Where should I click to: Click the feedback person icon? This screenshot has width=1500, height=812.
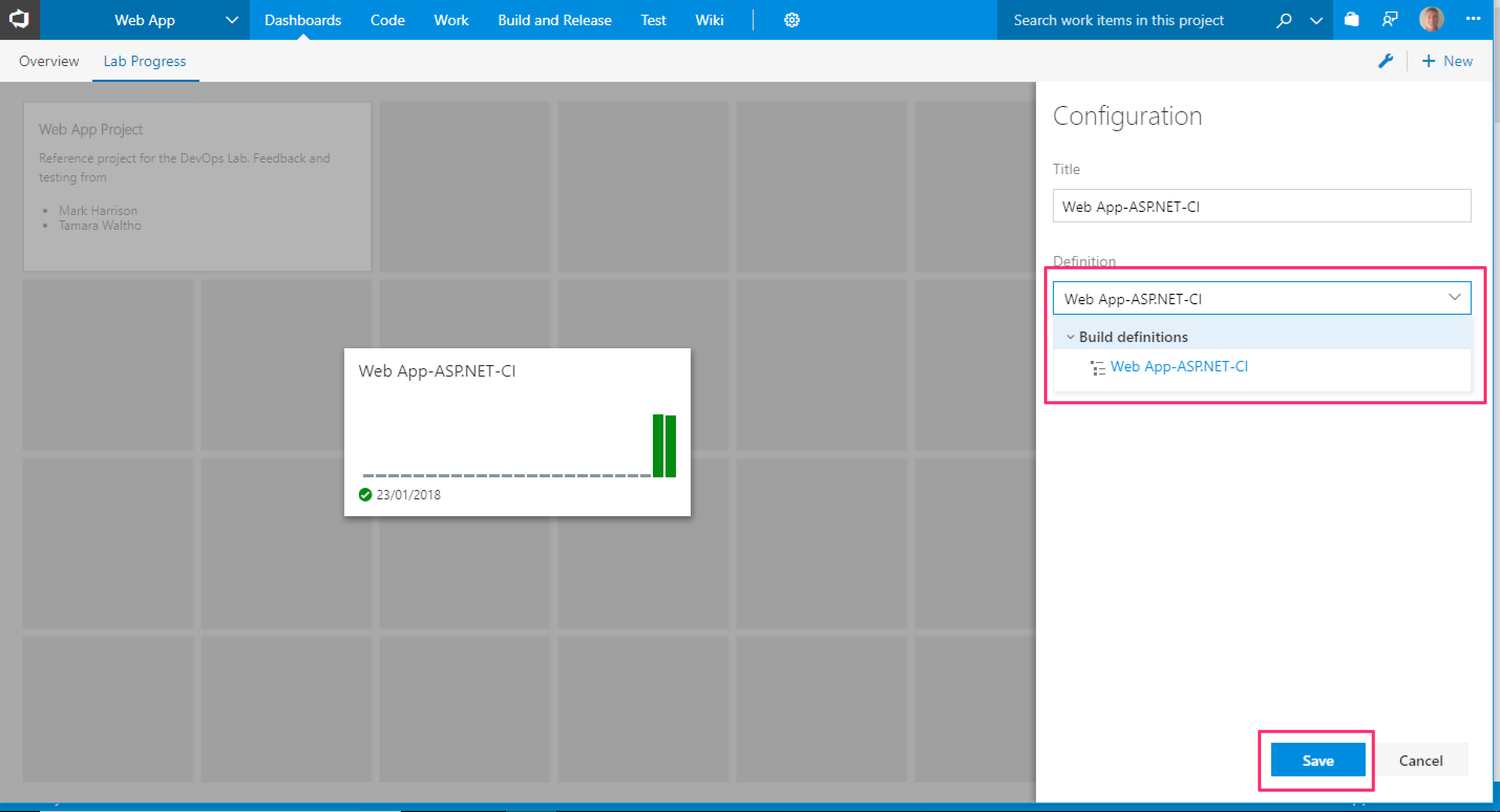pos(1390,20)
